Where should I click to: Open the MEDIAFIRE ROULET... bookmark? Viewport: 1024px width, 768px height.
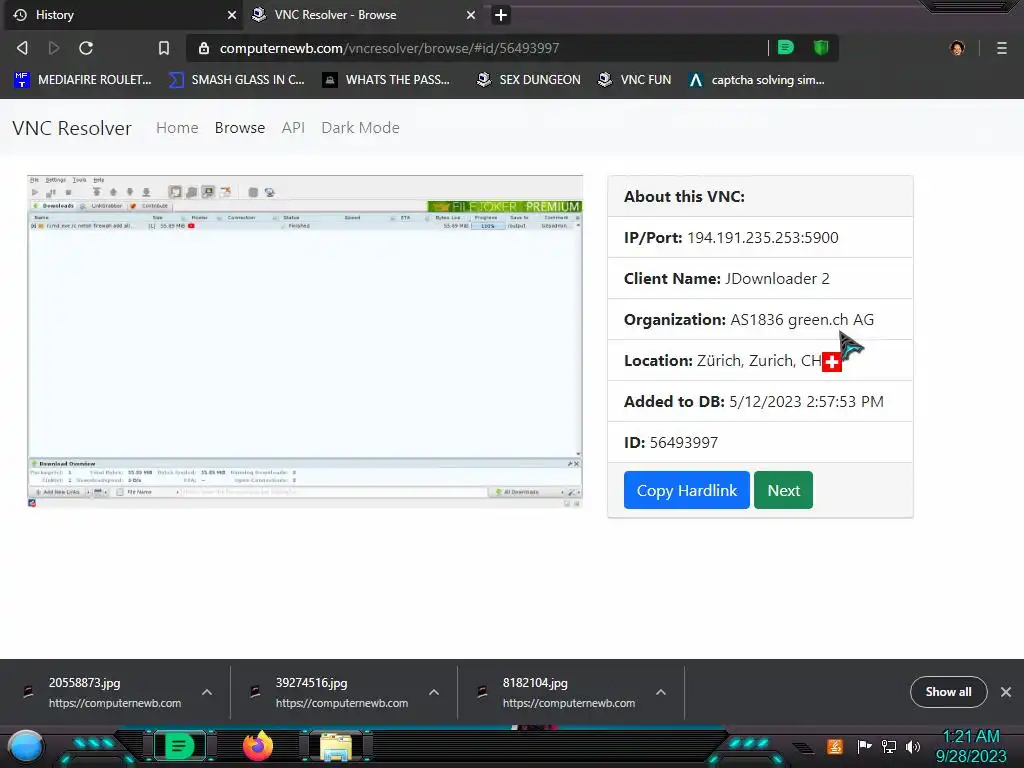click(83, 80)
